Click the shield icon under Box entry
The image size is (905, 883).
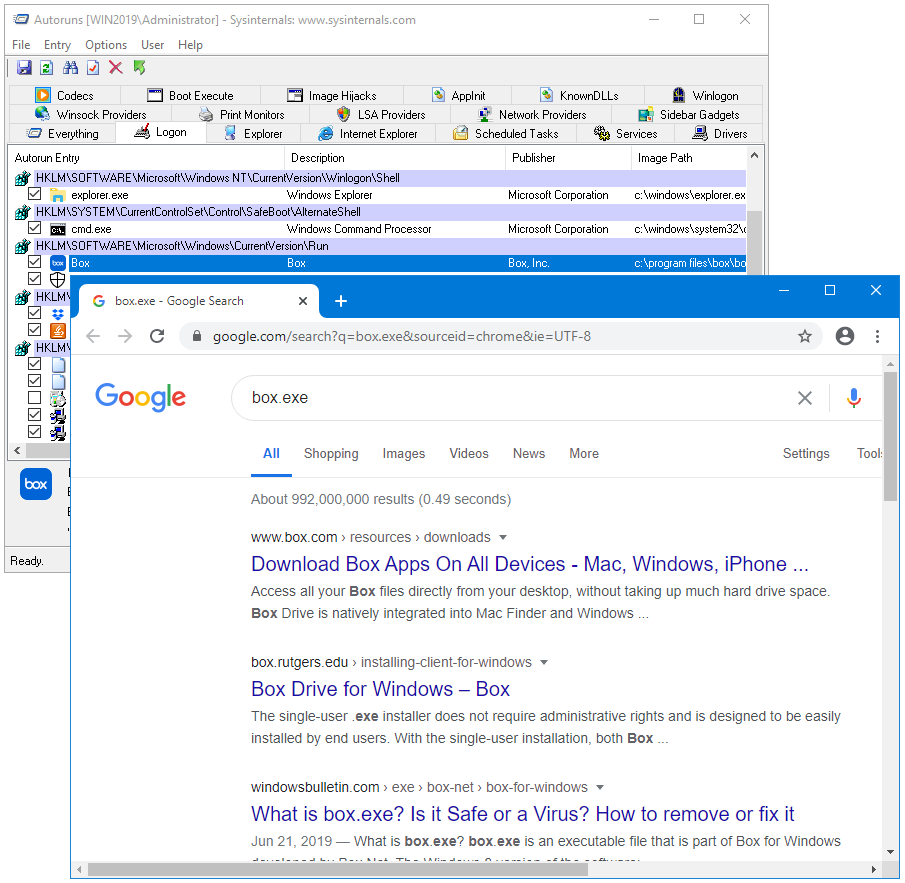(58, 280)
